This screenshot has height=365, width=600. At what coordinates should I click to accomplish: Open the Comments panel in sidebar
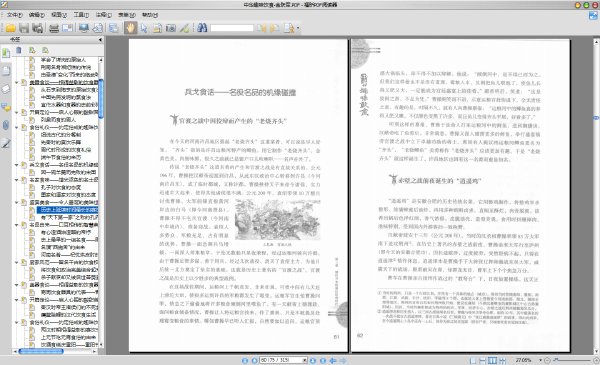(6, 107)
